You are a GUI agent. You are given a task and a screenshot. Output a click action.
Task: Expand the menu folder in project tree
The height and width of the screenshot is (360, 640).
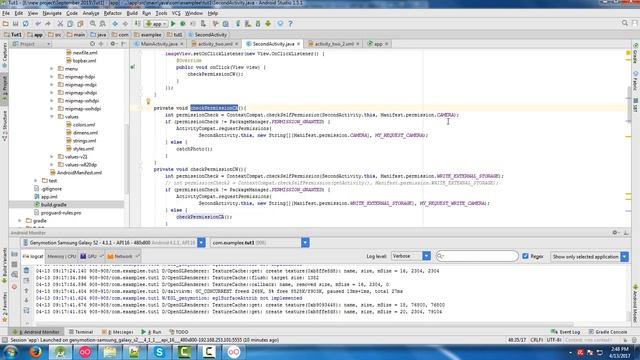(51, 69)
